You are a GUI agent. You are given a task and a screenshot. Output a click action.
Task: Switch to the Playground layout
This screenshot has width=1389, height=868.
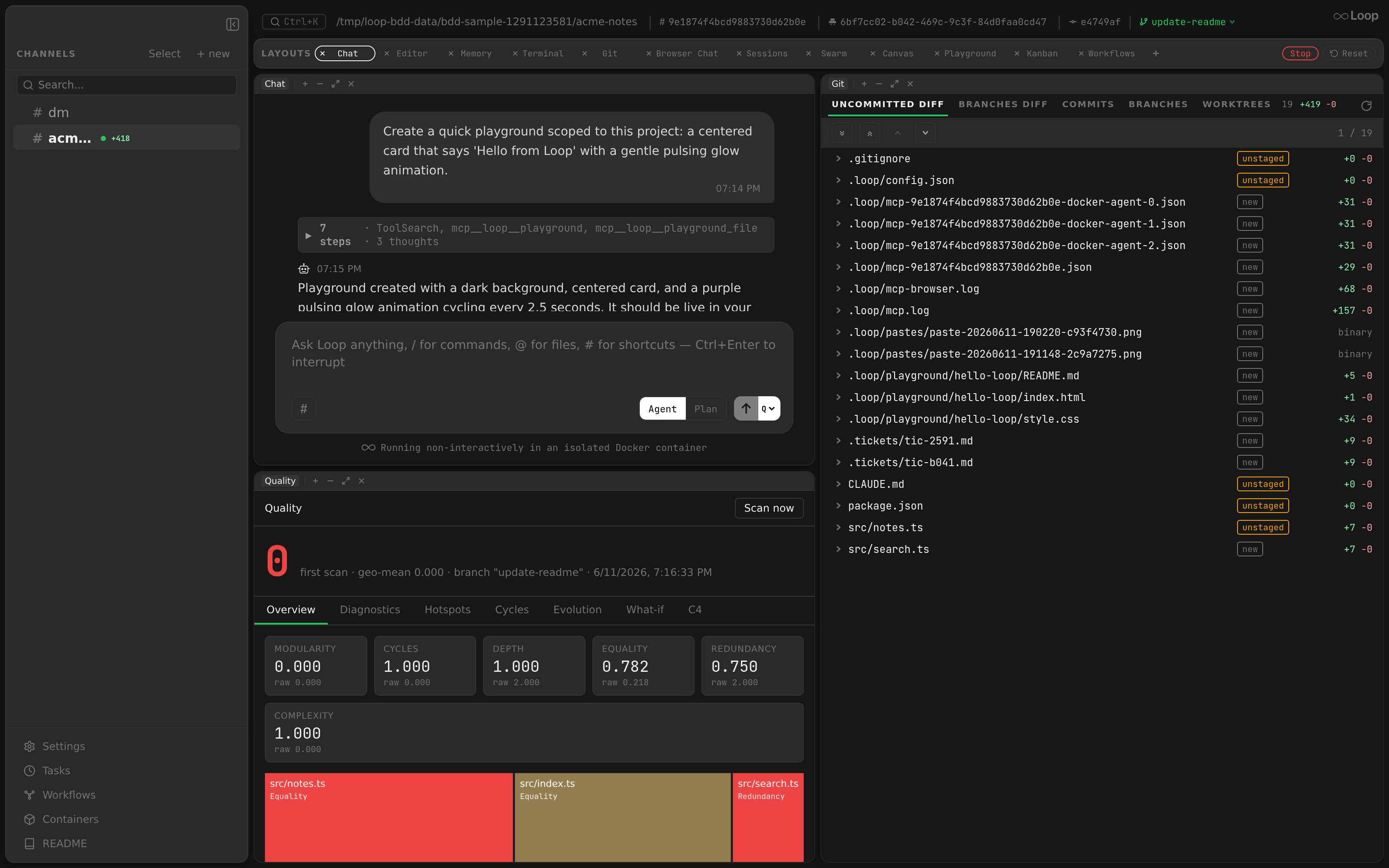(x=969, y=53)
